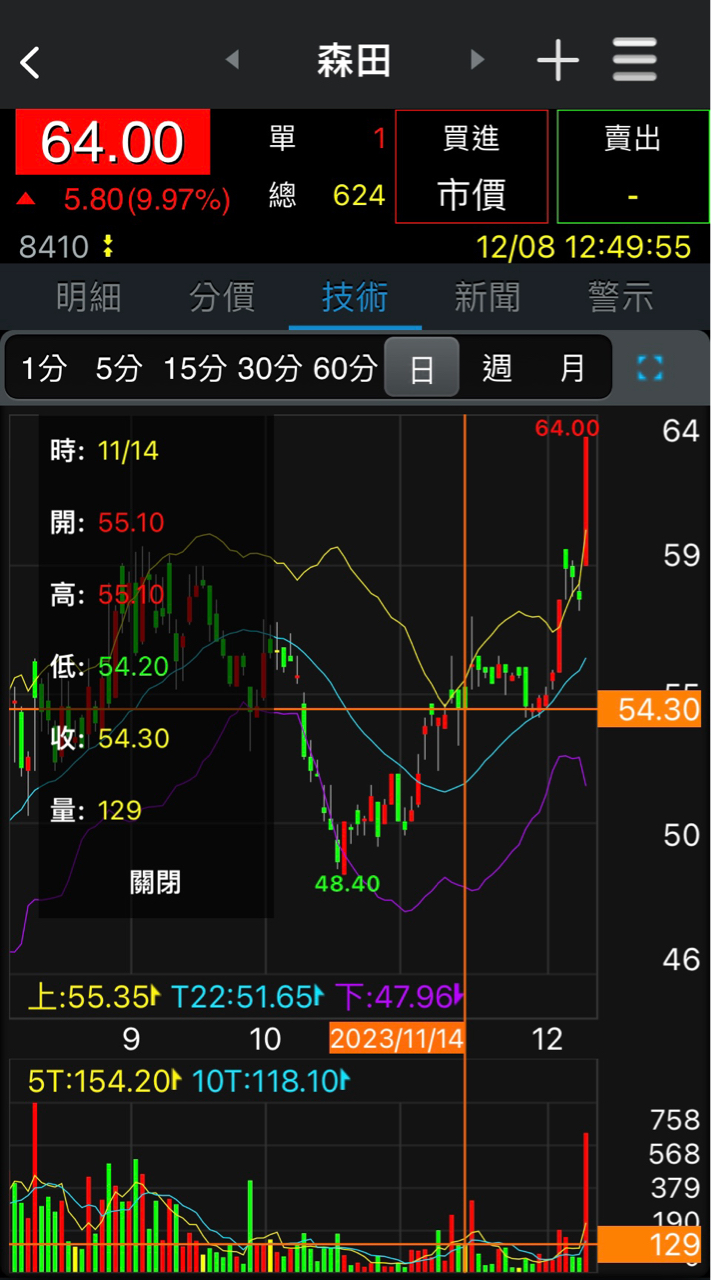
Task: Select the 1分 timeframe
Action: [x=44, y=368]
